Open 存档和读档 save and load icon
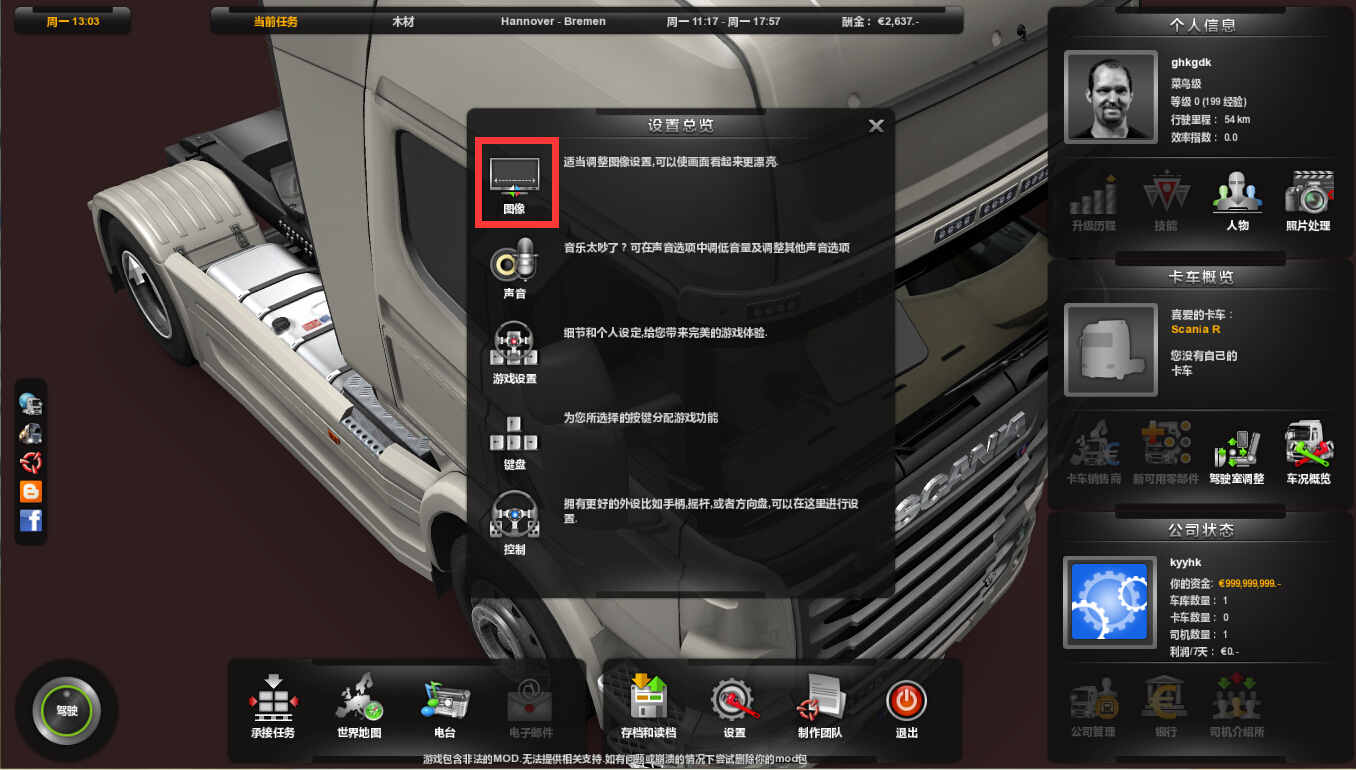1356x770 pixels. click(648, 705)
